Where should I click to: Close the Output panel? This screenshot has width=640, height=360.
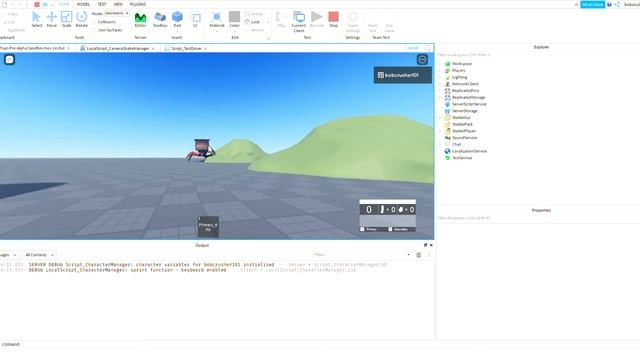(x=431, y=245)
